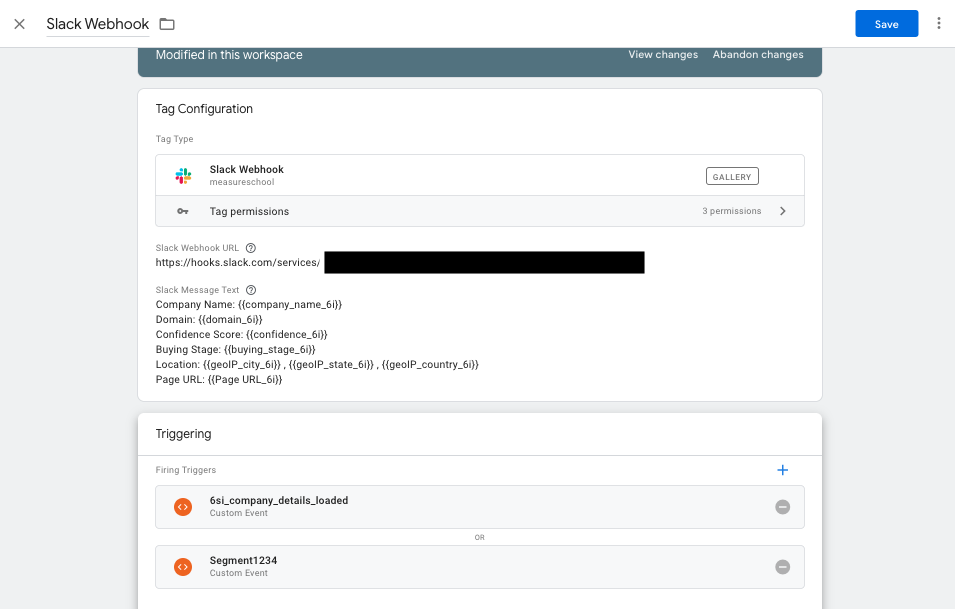Open the Segment1234 trigger
This screenshot has height=609, width=955.
(479, 567)
